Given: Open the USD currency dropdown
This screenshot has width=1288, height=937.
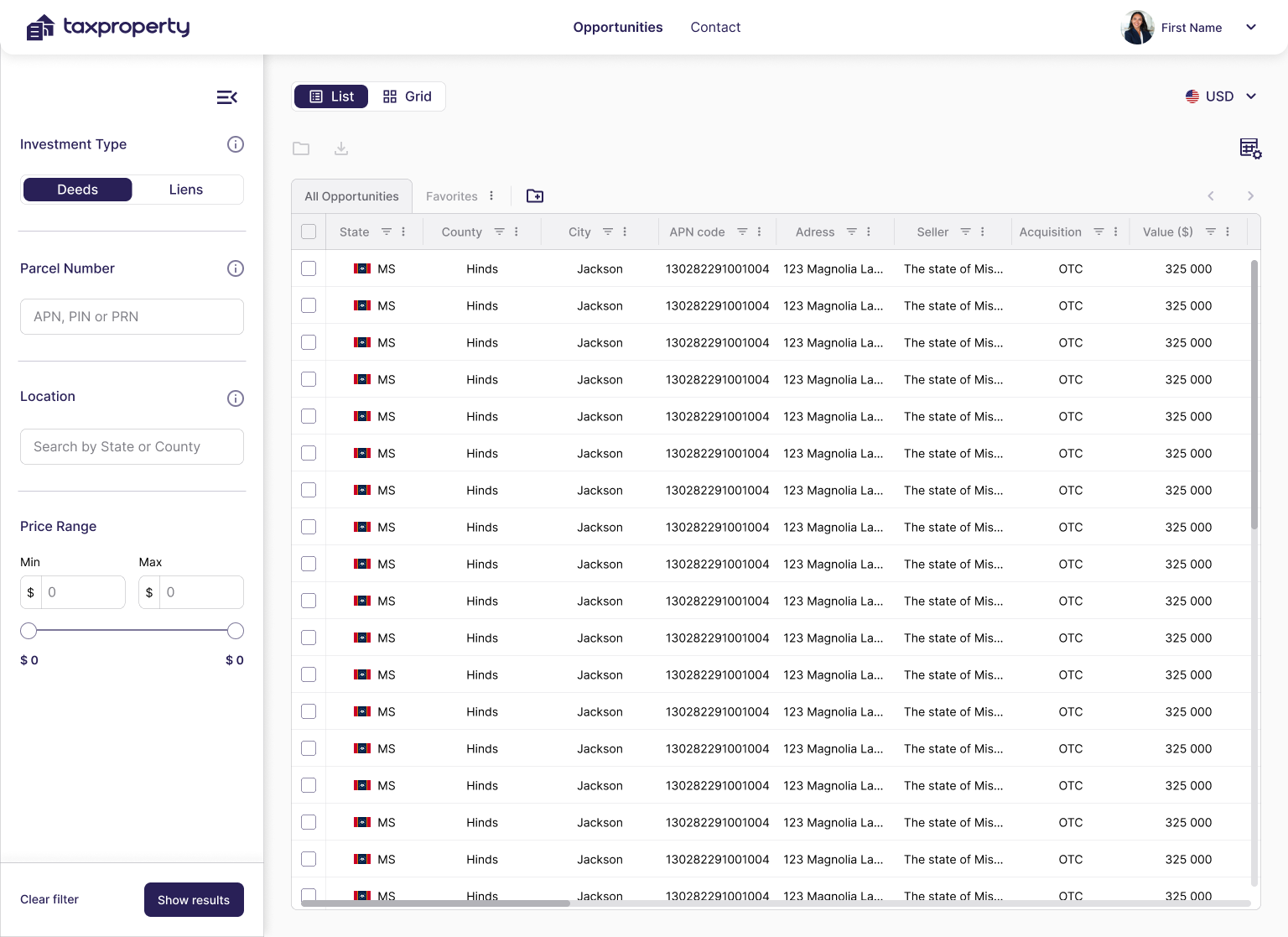Looking at the screenshot, I should click(1221, 96).
